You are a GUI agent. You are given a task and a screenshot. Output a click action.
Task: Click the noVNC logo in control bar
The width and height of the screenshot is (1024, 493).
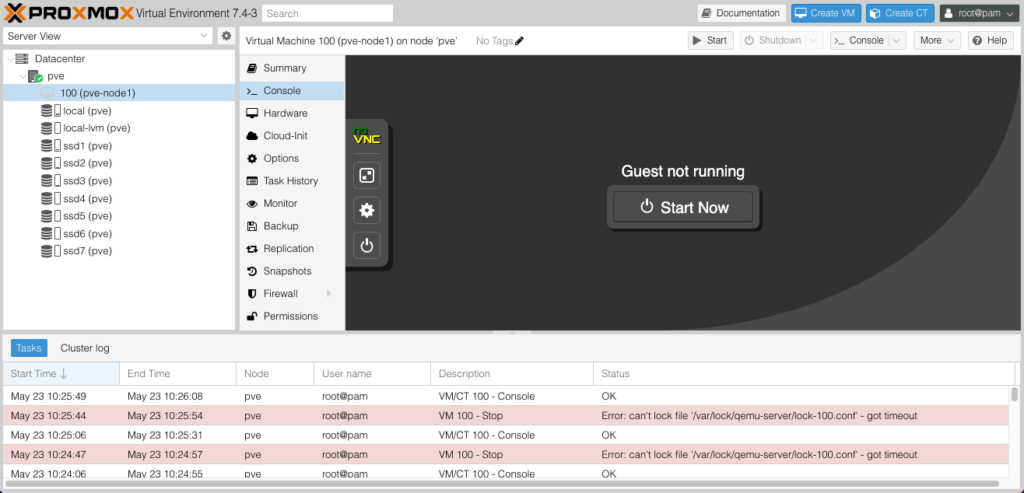[x=366, y=136]
